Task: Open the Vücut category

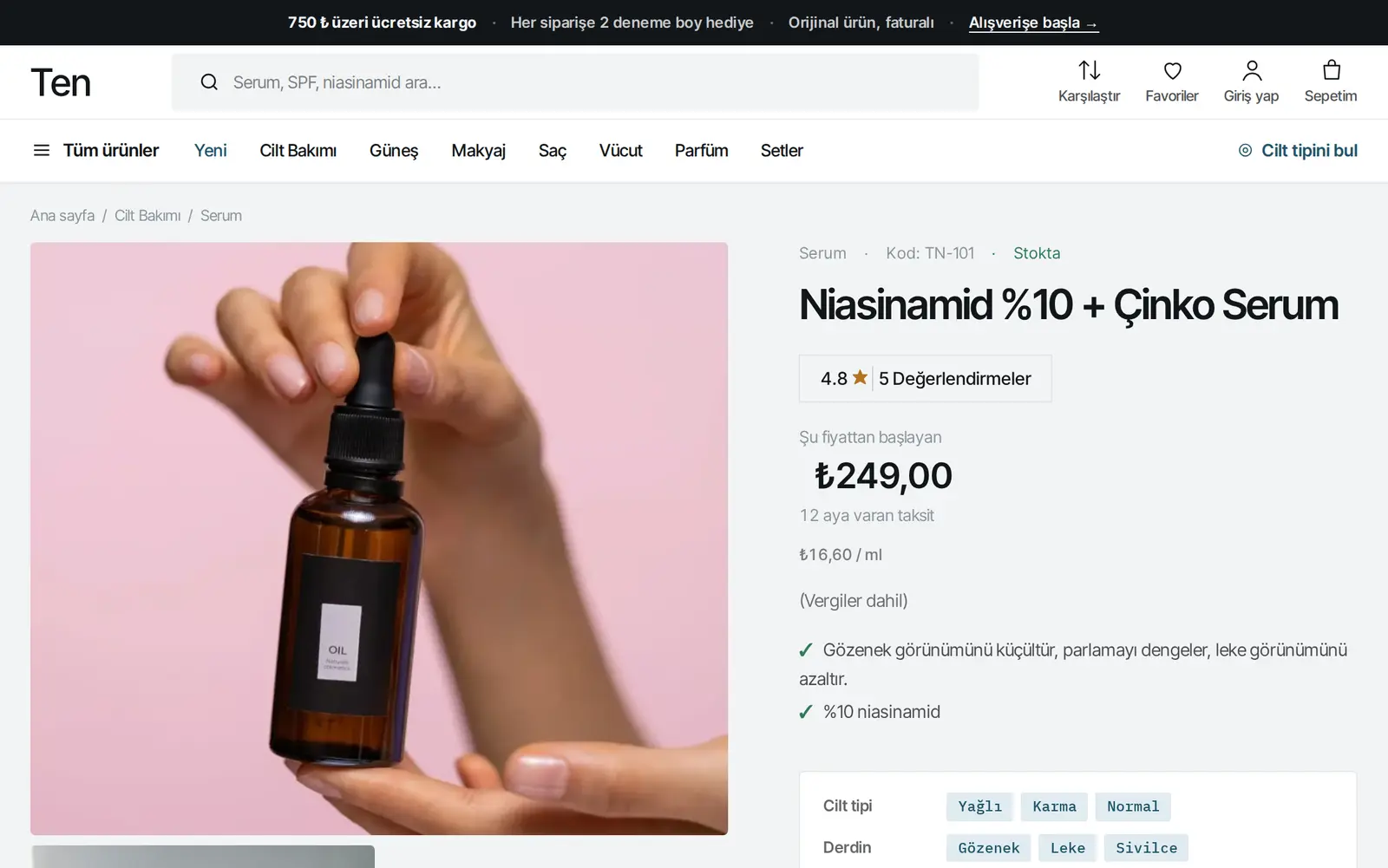Action: pyautogui.click(x=620, y=150)
